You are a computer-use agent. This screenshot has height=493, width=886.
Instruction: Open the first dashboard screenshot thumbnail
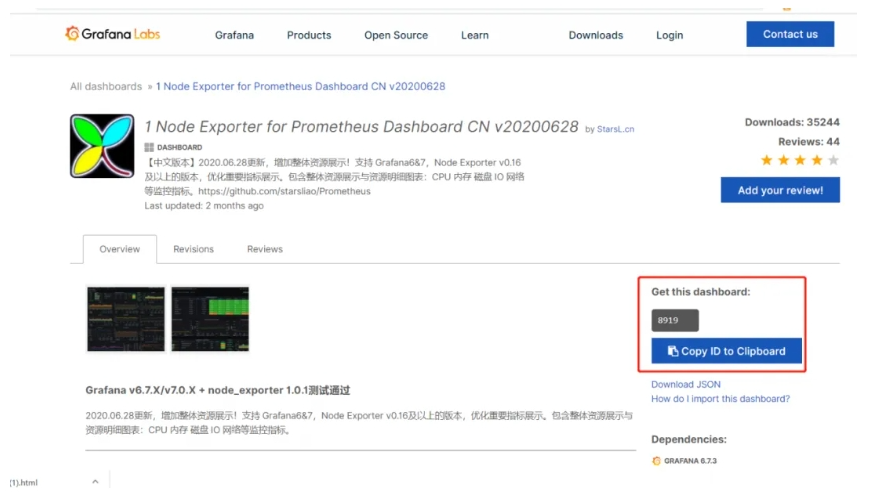(126, 319)
